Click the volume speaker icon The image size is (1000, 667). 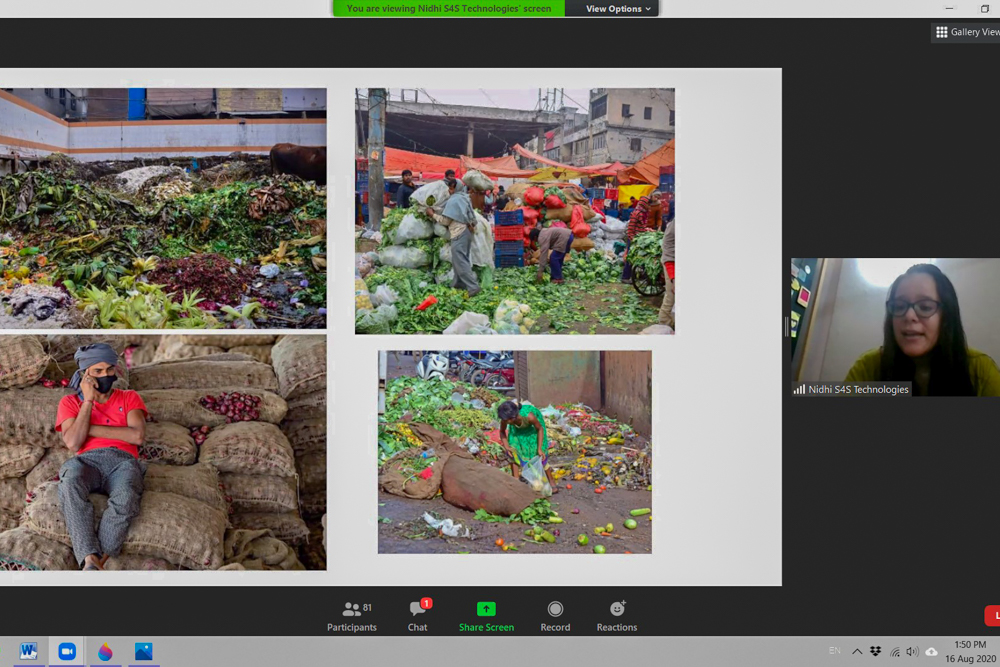[x=912, y=652]
